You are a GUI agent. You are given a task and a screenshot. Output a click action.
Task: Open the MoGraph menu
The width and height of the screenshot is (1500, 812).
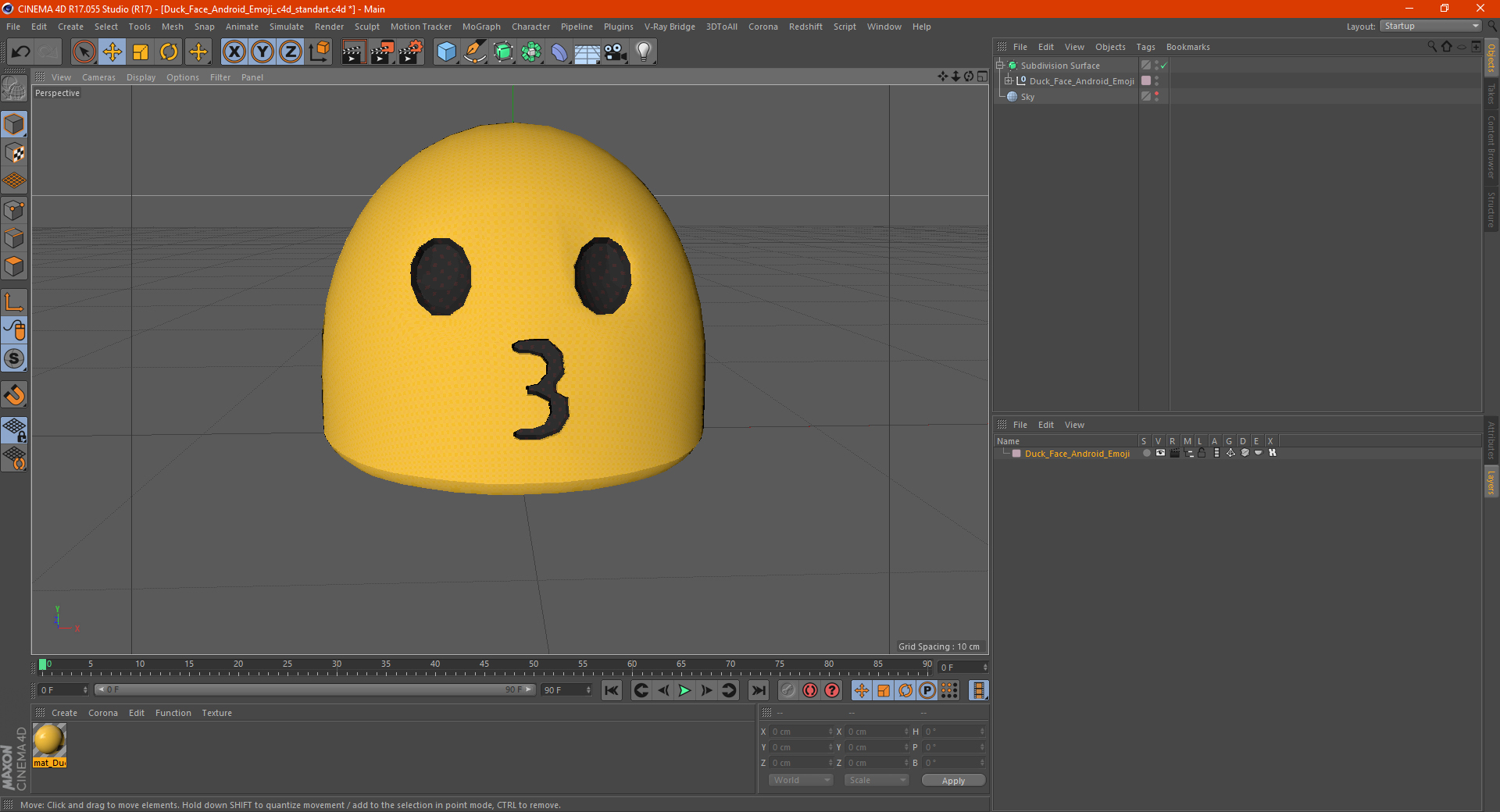pyautogui.click(x=481, y=27)
